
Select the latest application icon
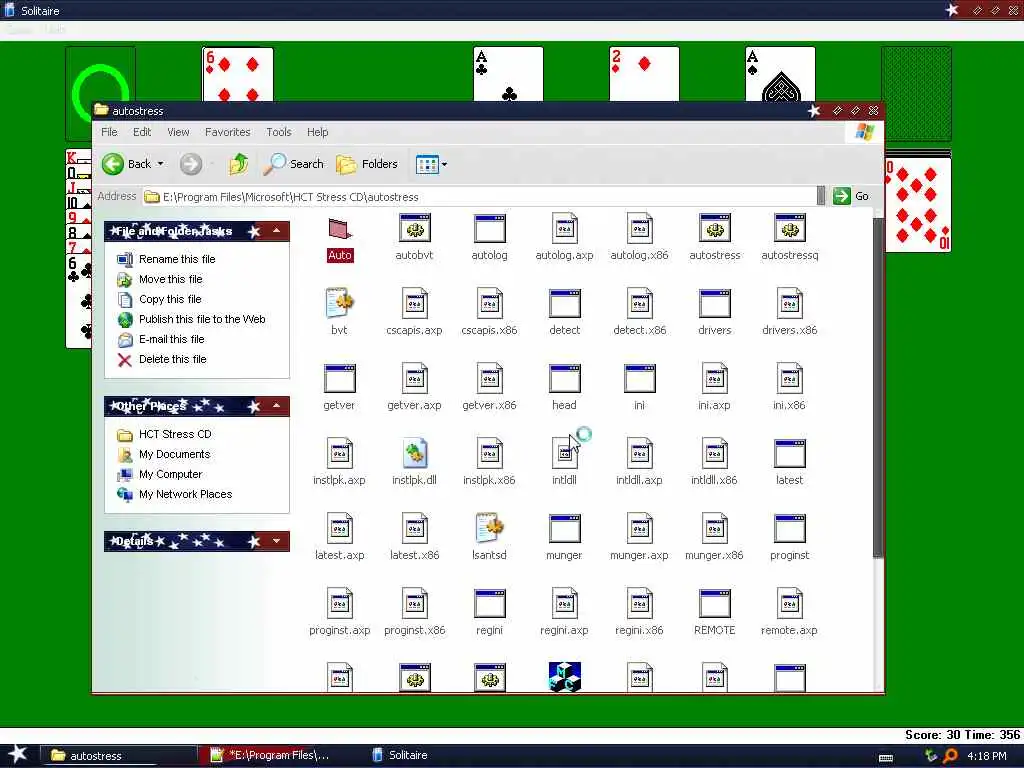[x=790, y=453]
